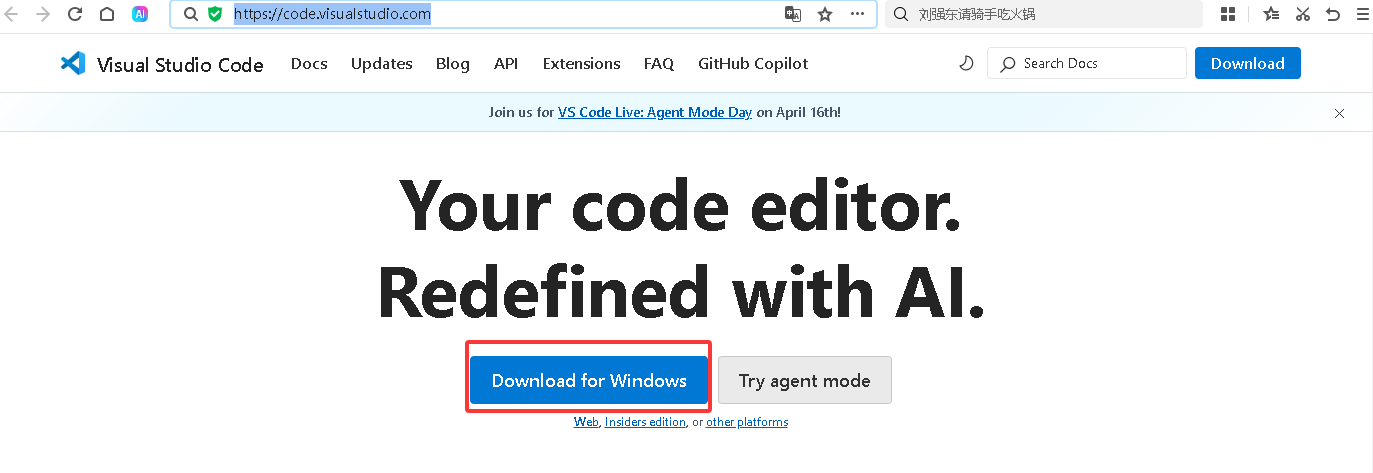Click the browser search field
Screen dimensions: 1373x473
pos(1044,14)
